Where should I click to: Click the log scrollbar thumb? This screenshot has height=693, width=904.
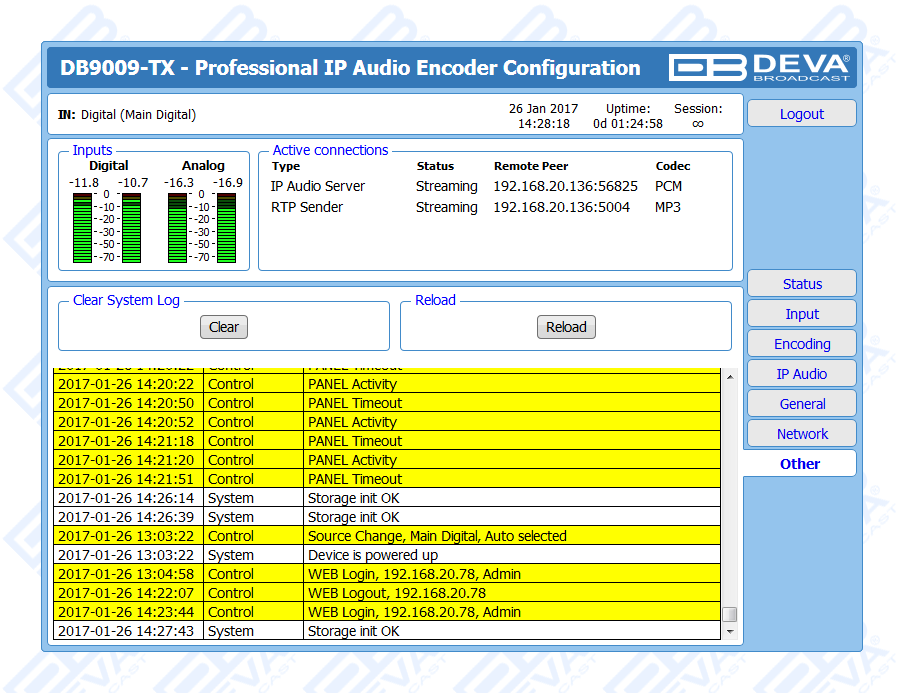point(730,614)
